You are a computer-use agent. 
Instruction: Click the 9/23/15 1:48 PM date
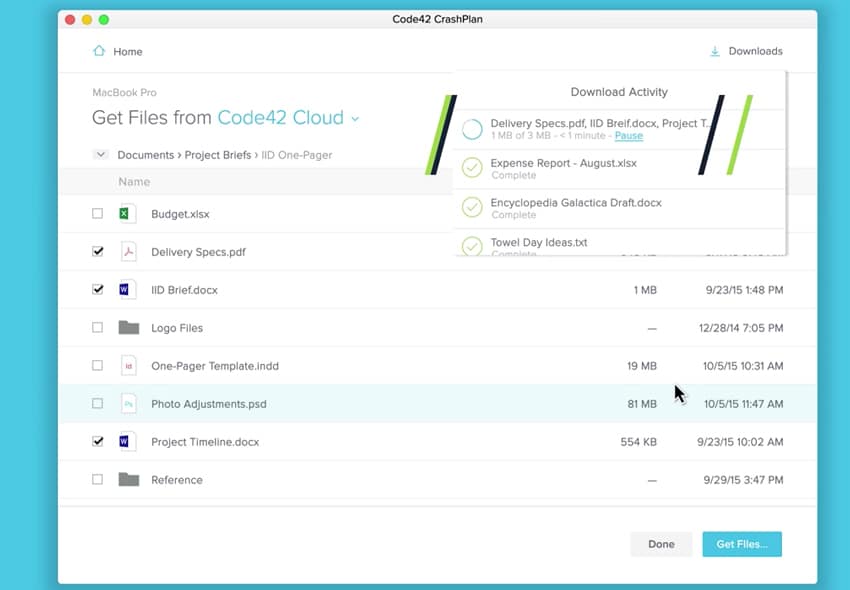[744, 290]
